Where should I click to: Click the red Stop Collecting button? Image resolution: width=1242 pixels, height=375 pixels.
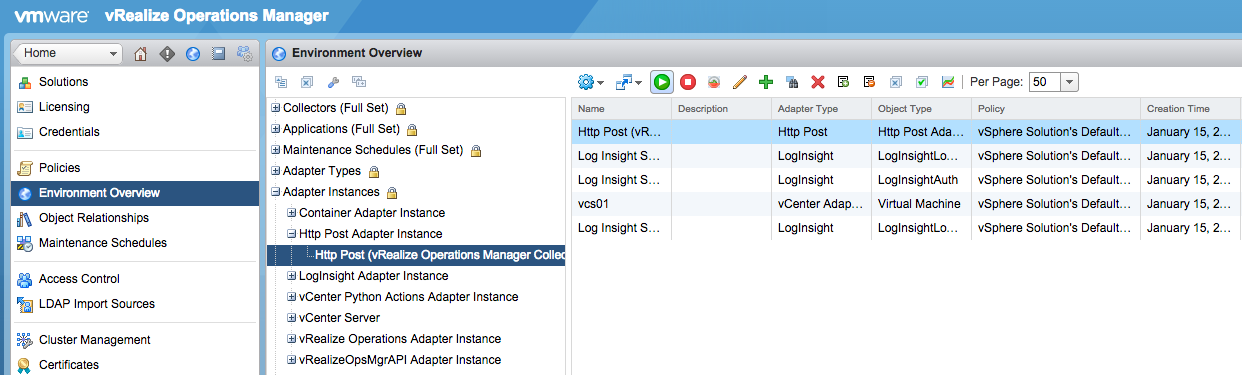pos(688,82)
